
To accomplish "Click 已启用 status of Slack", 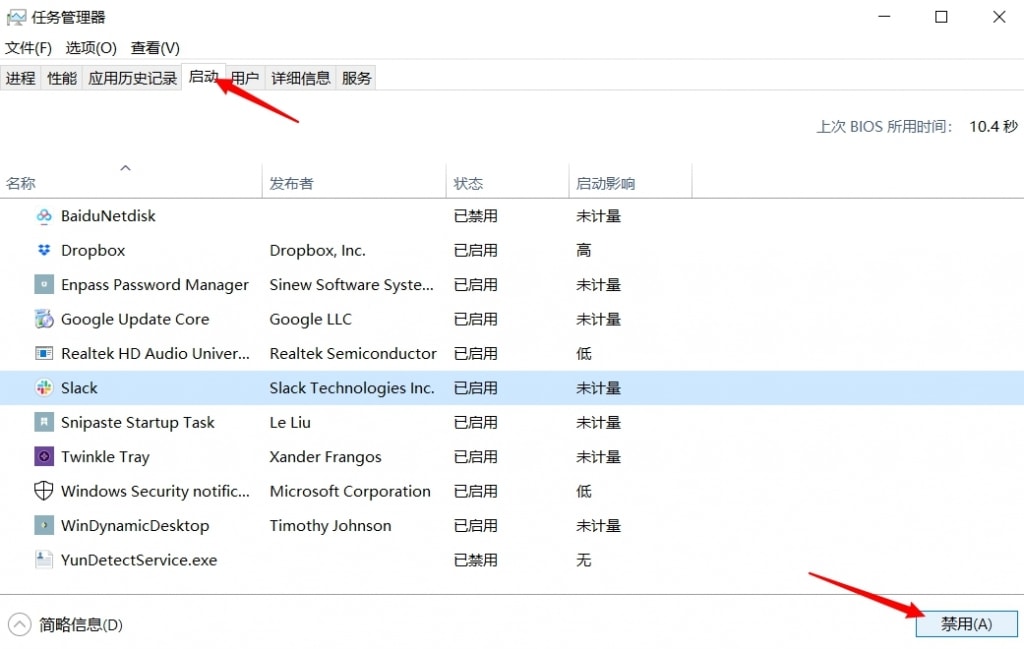I will tap(475, 388).
